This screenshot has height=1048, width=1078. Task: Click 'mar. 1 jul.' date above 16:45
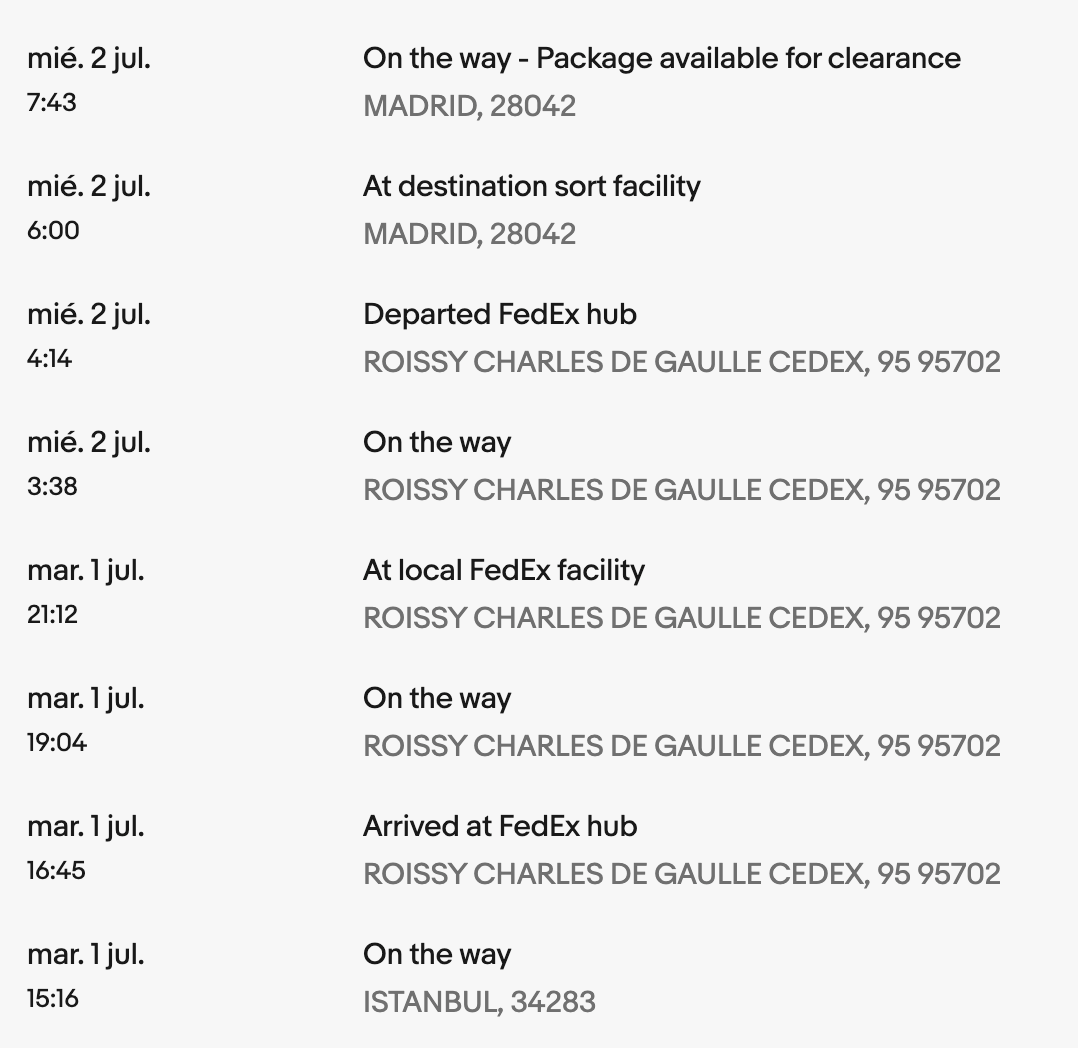point(86,827)
